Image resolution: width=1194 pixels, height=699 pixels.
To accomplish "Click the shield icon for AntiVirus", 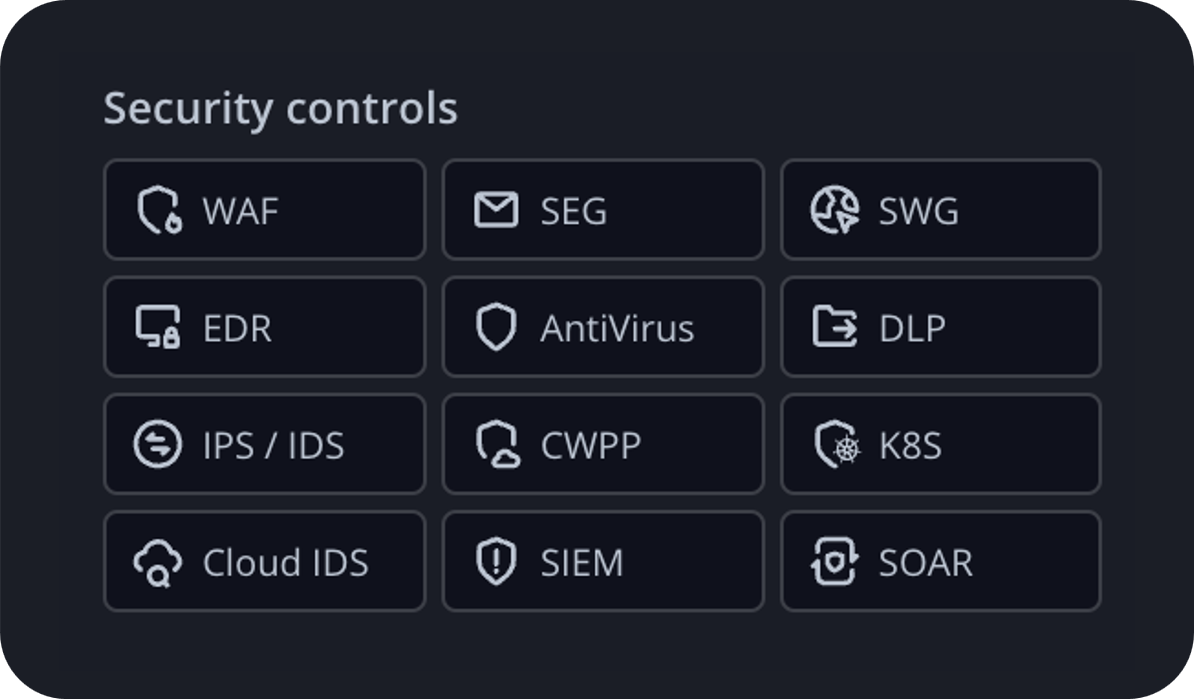I will click(494, 328).
